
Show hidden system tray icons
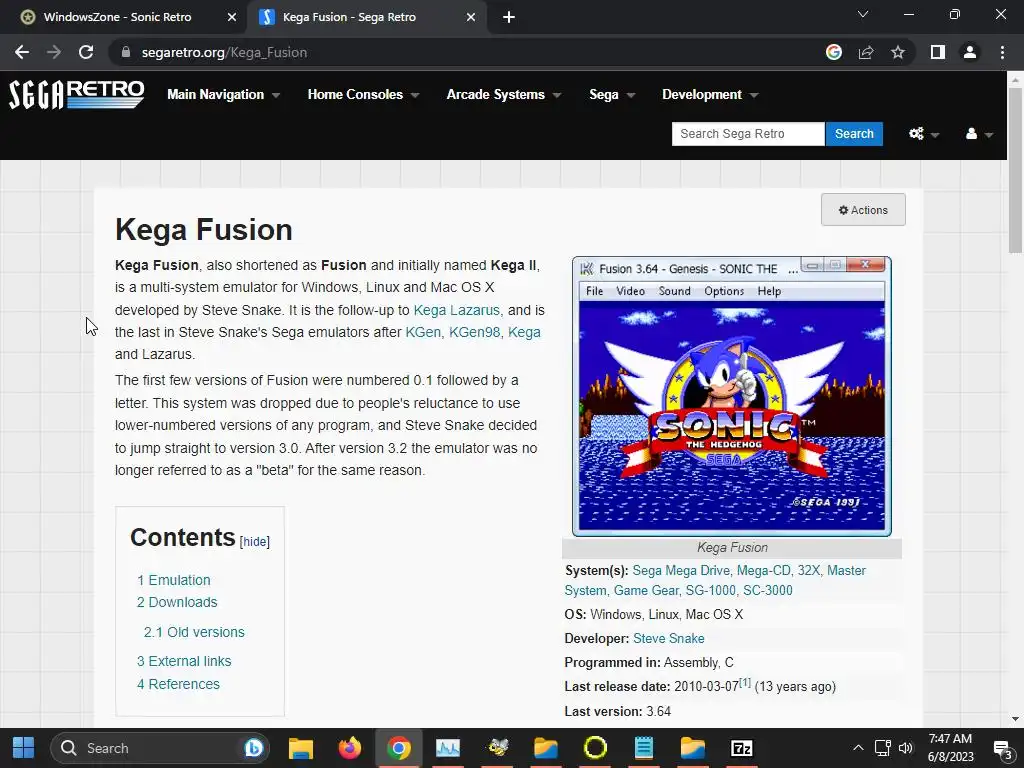pyautogui.click(x=858, y=748)
